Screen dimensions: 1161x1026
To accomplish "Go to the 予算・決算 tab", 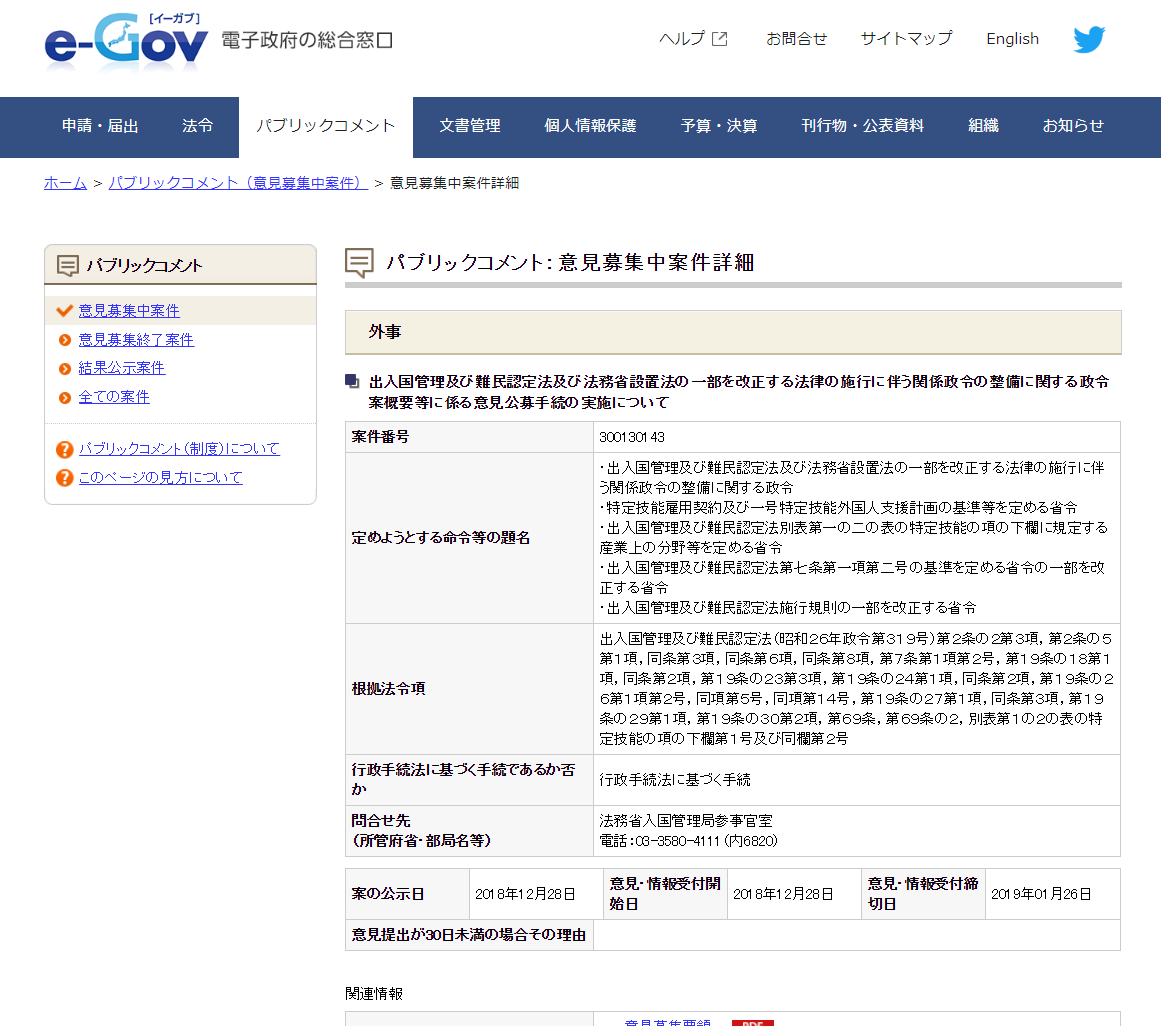I will (x=719, y=126).
